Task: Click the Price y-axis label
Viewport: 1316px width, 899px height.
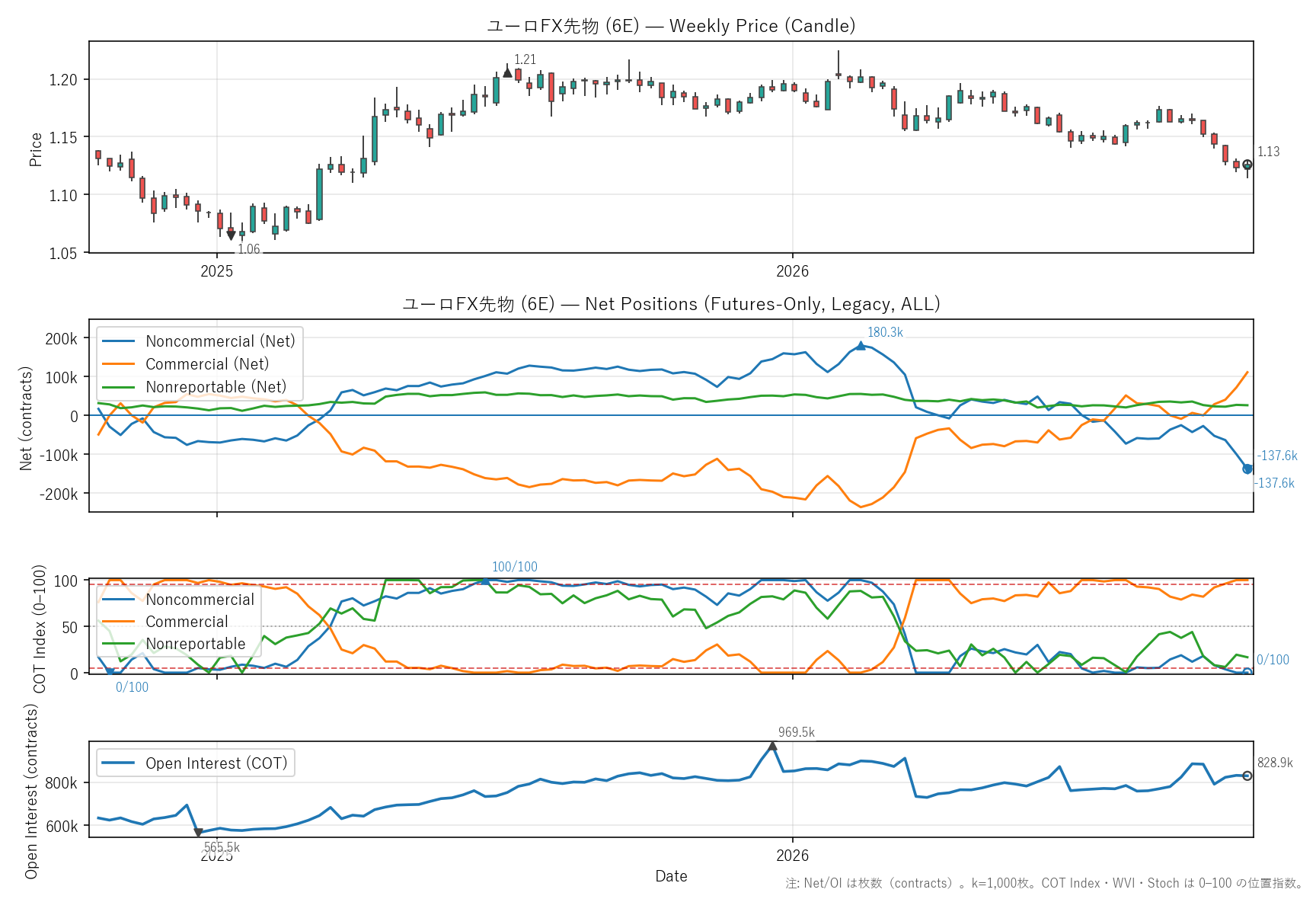Action: tap(36, 149)
